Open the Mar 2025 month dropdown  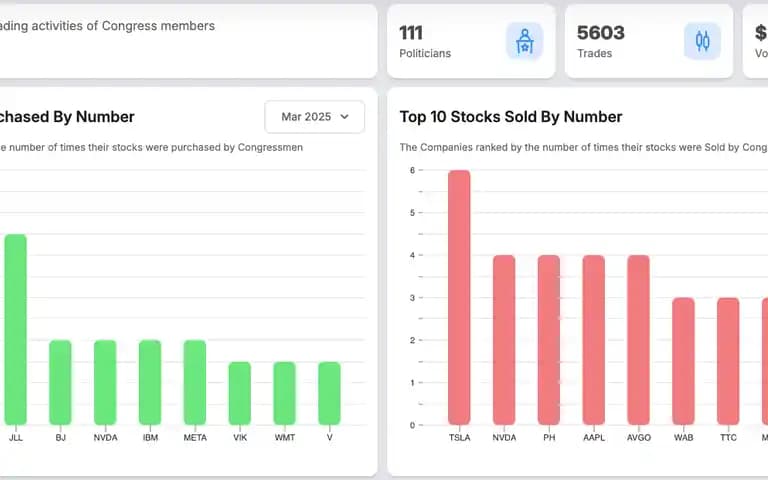[x=314, y=117]
